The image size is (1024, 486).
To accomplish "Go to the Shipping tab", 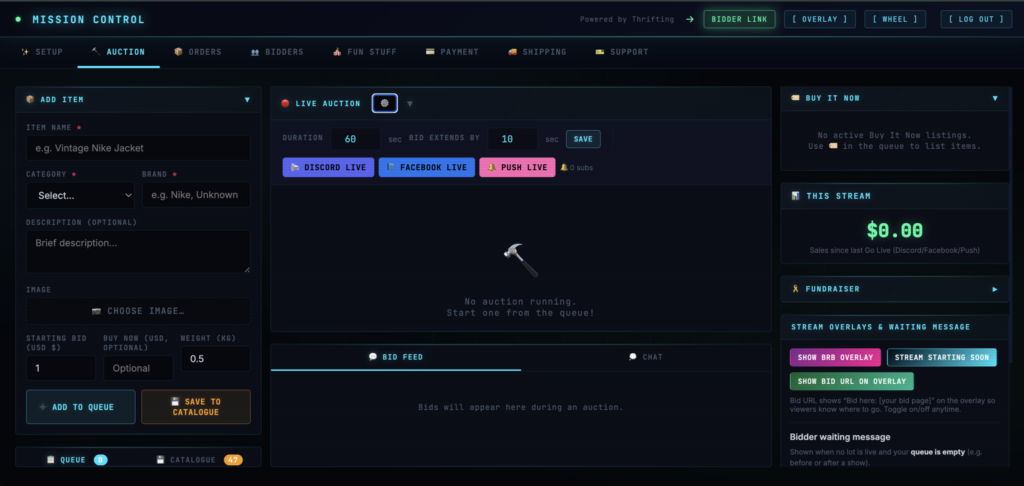I will (537, 52).
